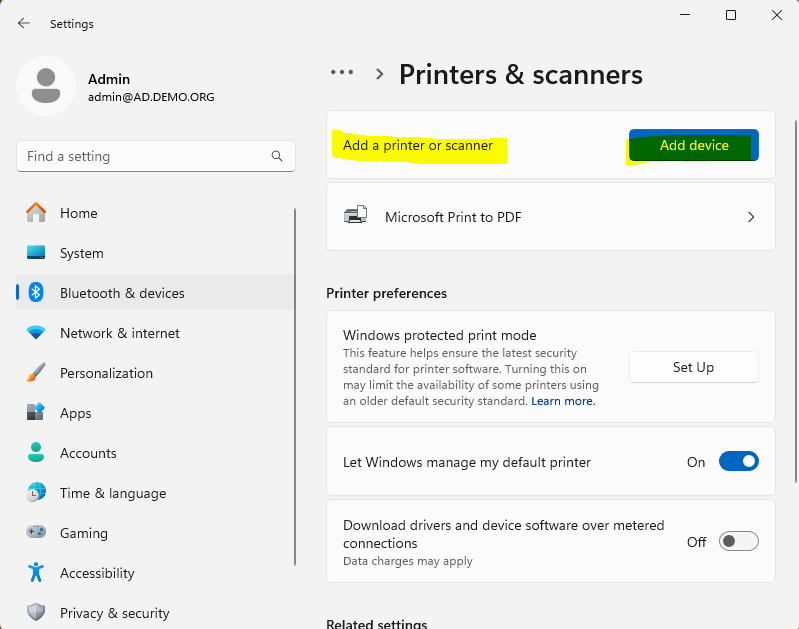
Task: Click the Find a setting search box
Action: click(x=156, y=156)
